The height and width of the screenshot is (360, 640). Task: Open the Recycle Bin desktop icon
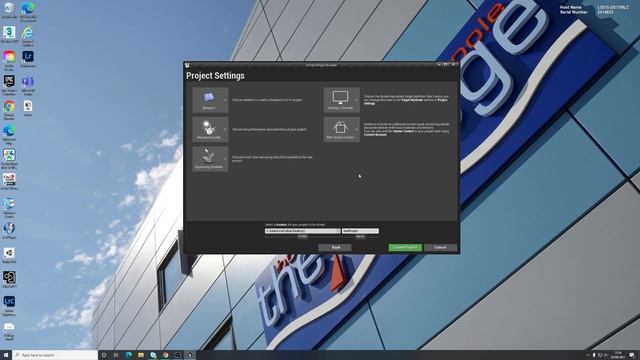point(9,10)
